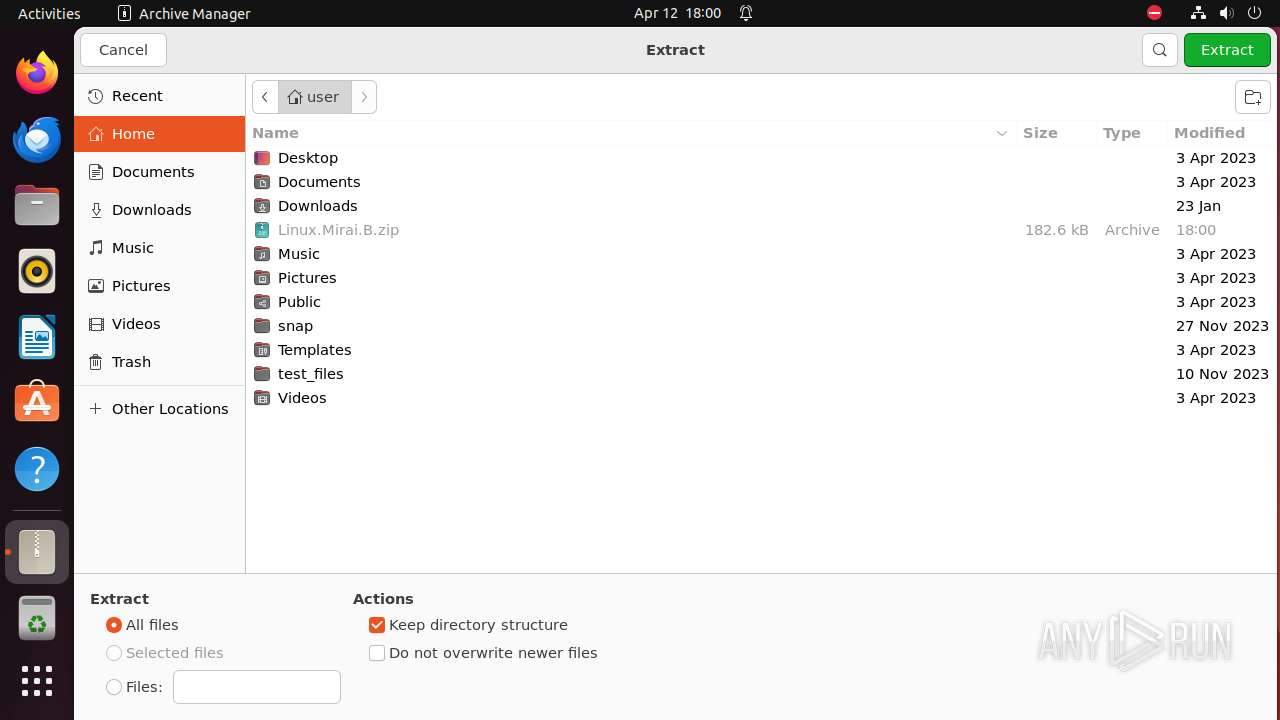Open Firefox from the dock
The image size is (1280, 720).
click(37, 73)
